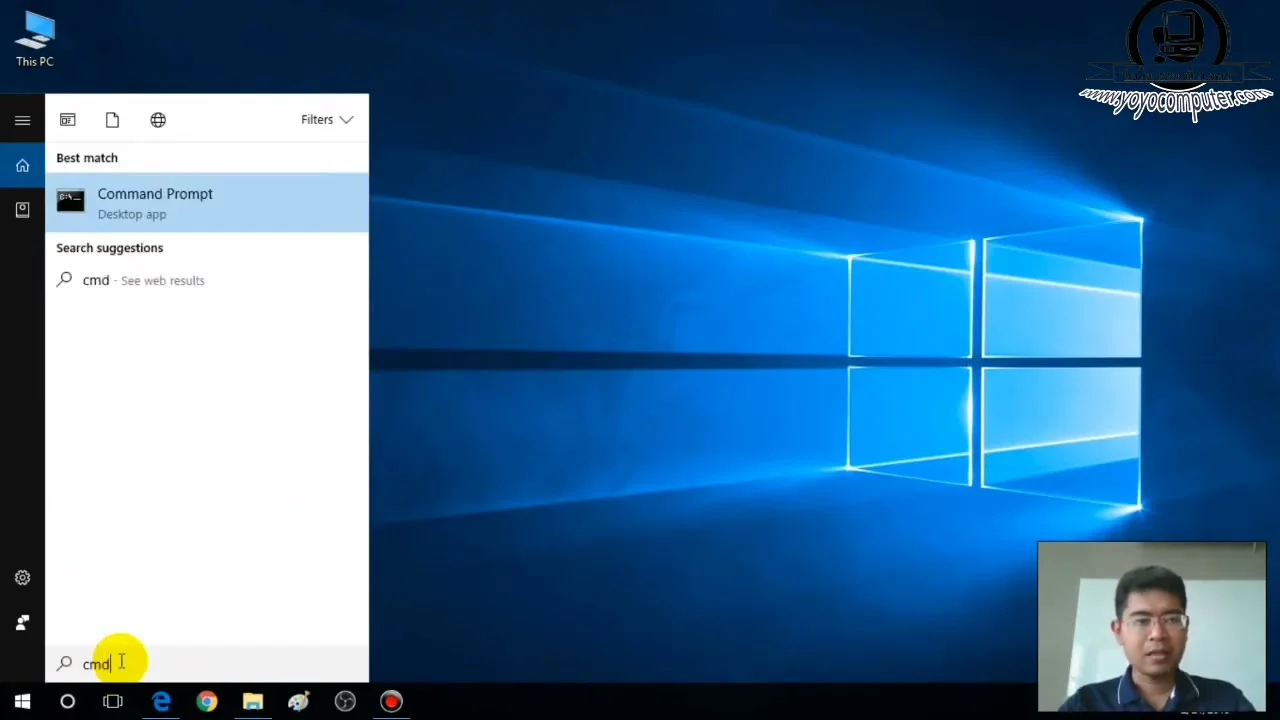Filter search results by Documents
Viewport: 1280px width, 720px height.
coord(112,120)
